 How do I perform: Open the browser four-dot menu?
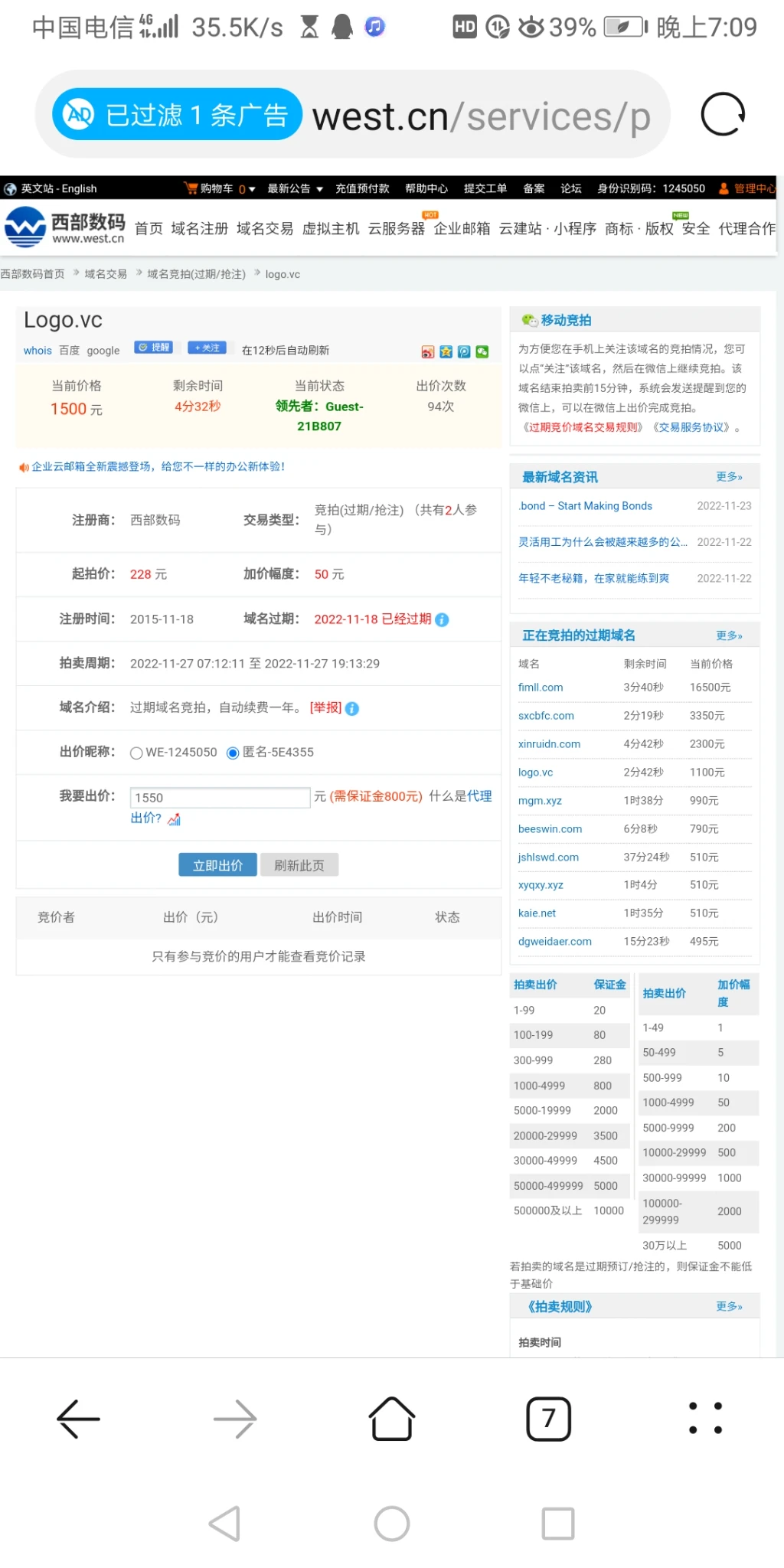705,1419
